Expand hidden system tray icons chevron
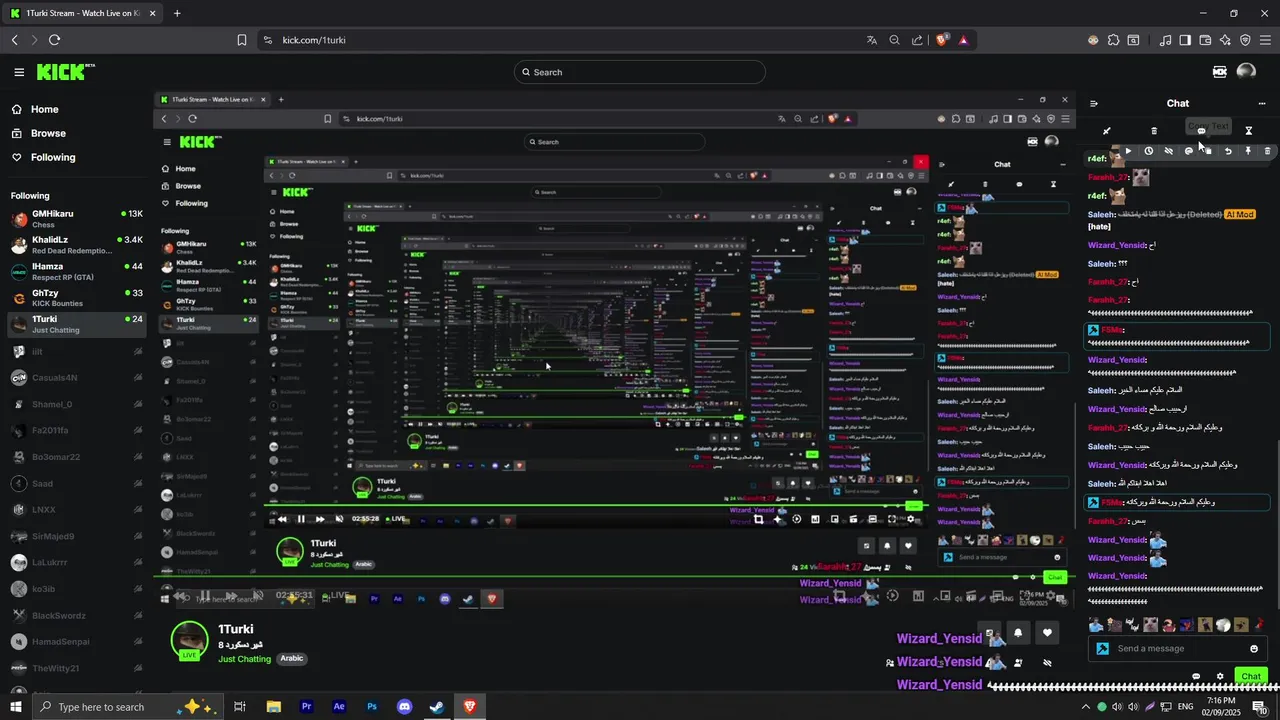 [x=1086, y=707]
